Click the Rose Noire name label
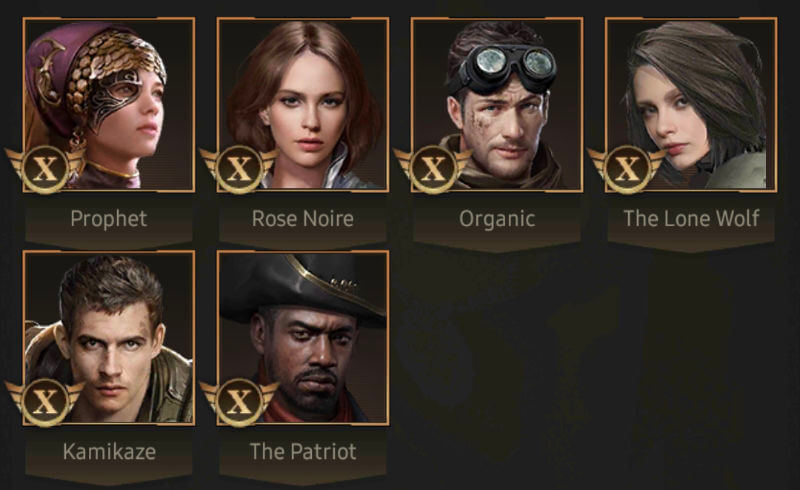800x490 pixels. [x=303, y=219]
